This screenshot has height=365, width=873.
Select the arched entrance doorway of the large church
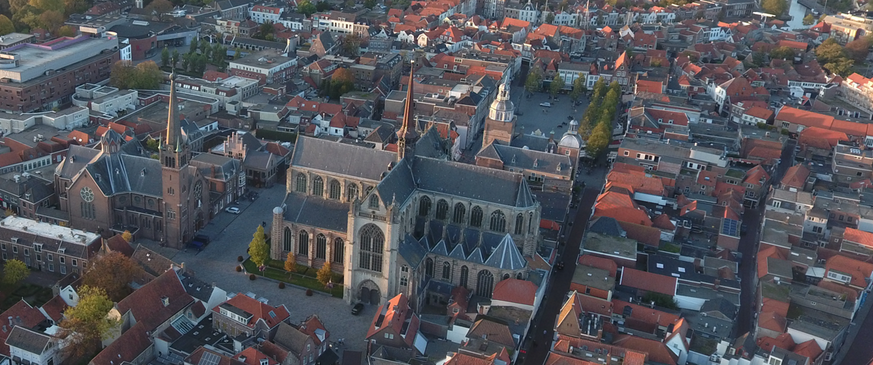(368, 292)
